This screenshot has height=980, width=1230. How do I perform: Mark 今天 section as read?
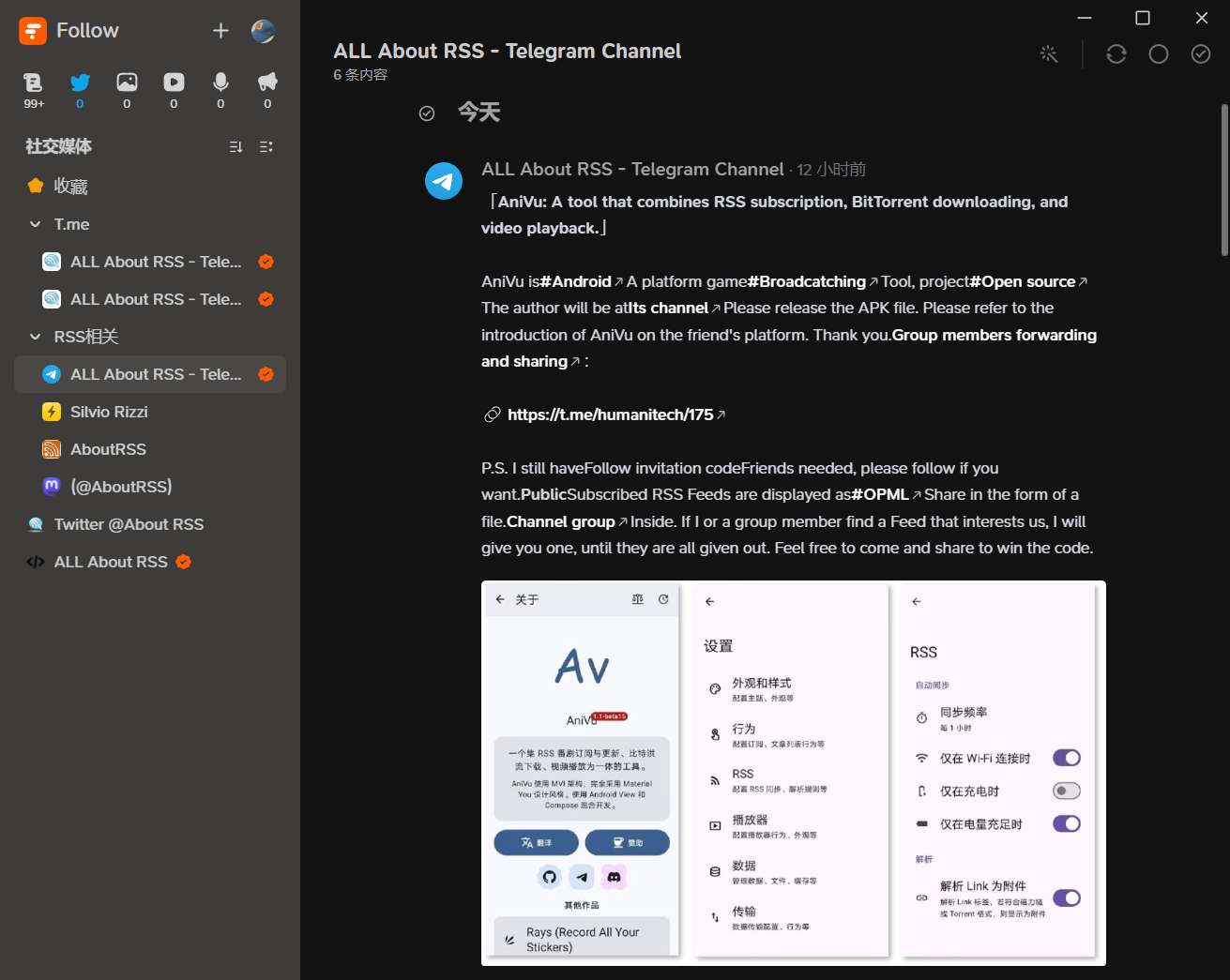click(427, 113)
